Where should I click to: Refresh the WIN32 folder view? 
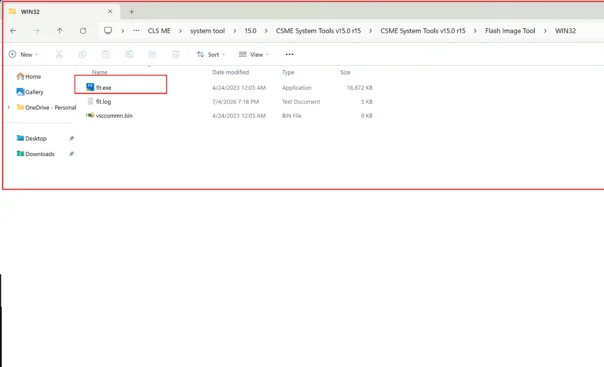83,31
